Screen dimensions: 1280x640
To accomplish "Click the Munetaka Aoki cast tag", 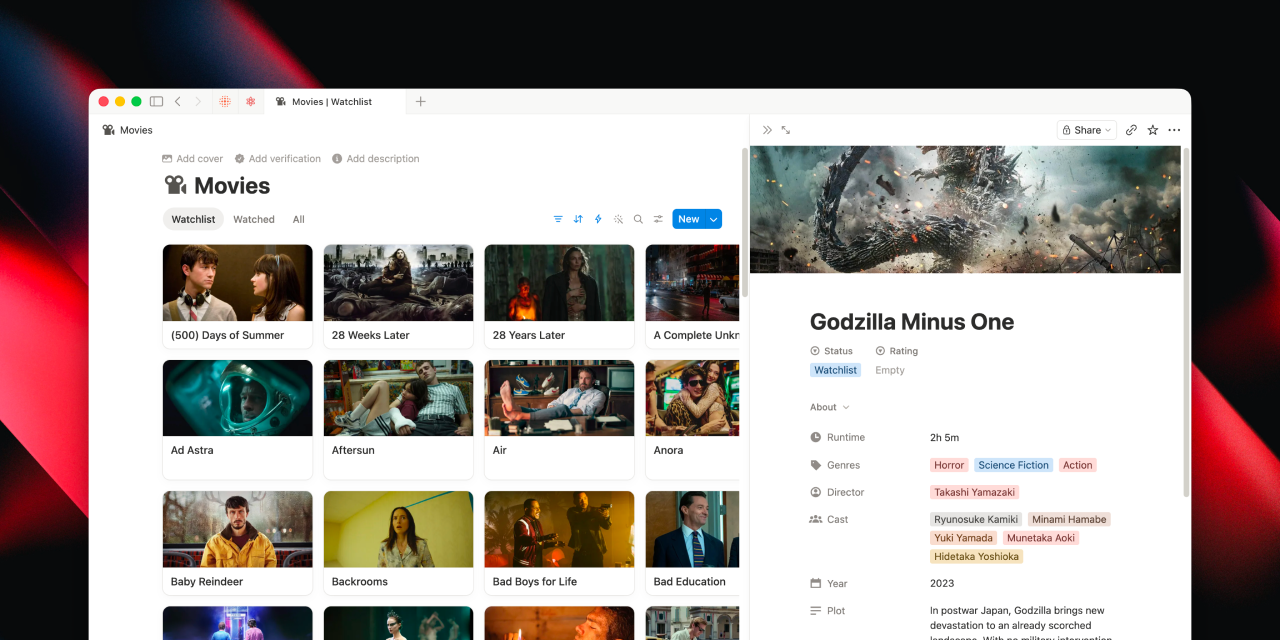I will pos(1041,538).
